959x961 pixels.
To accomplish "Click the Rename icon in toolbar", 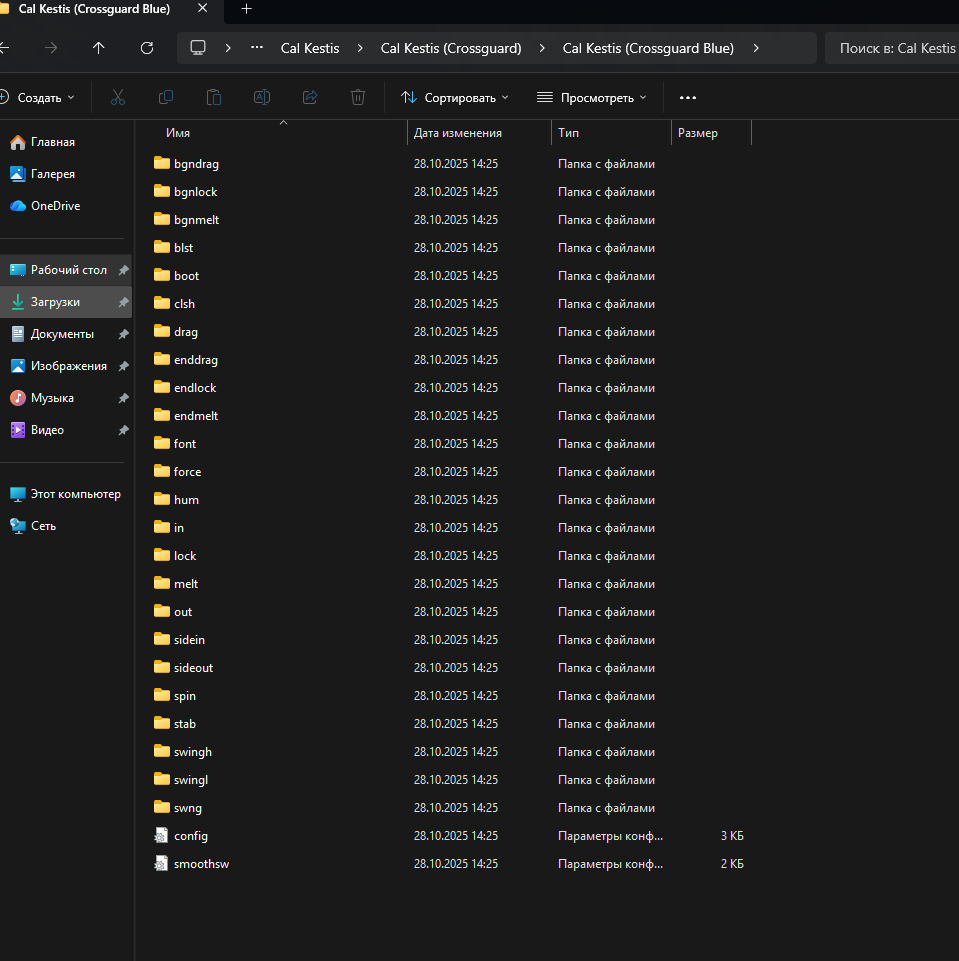I will coord(262,97).
